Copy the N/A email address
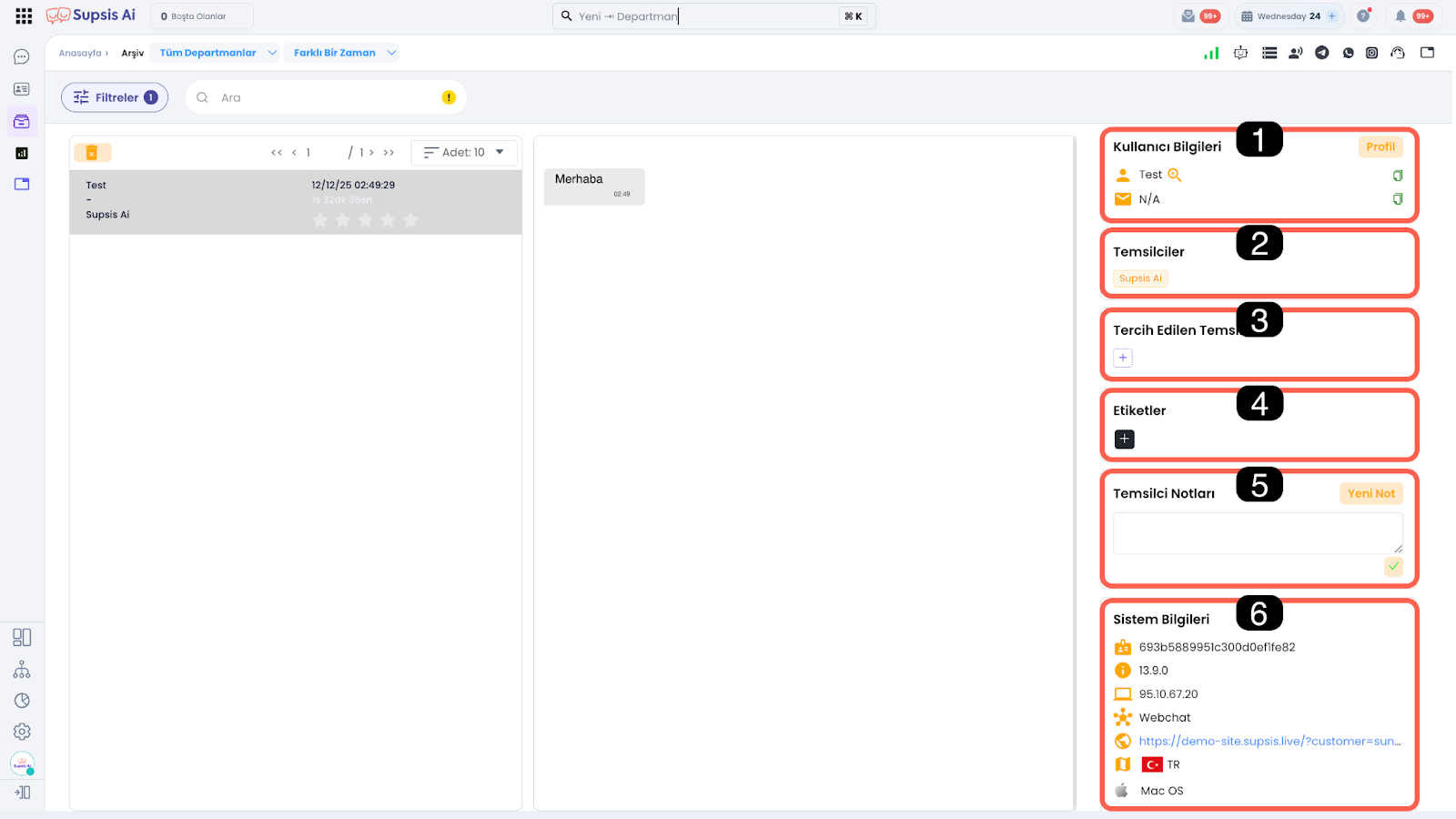1456x819 pixels. click(x=1398, y=199)
